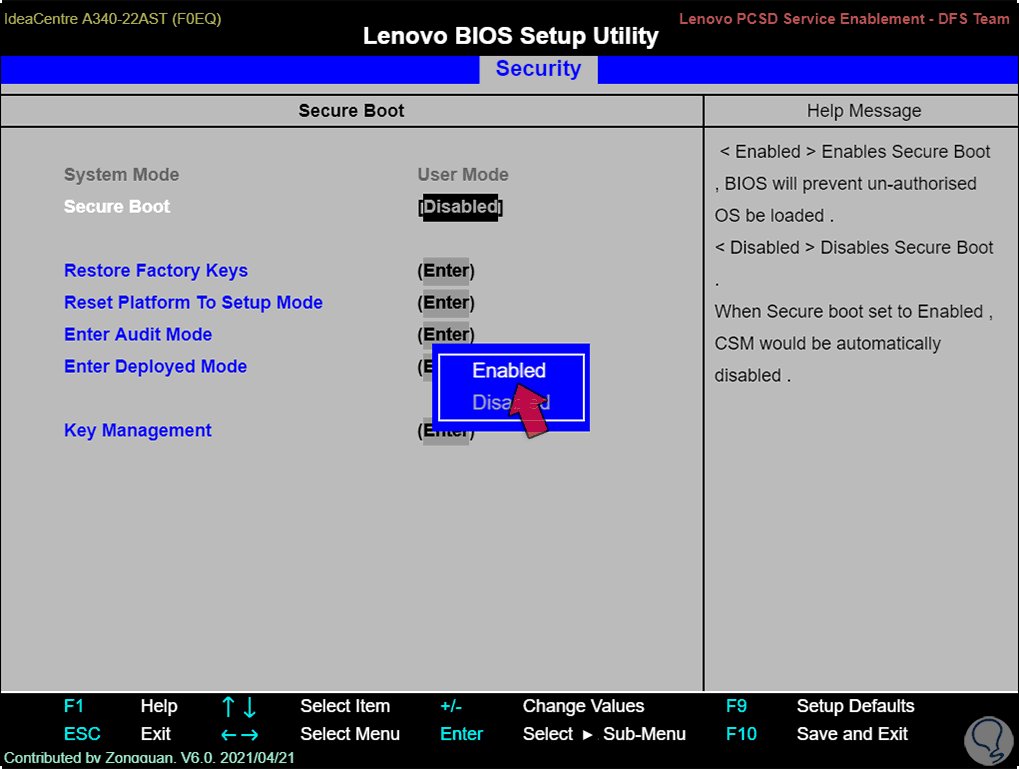Viewport: 1019px width, 769px height.
Task: Click the Lenovo BIOS Setup Utility title
Action: pos(510,36)
